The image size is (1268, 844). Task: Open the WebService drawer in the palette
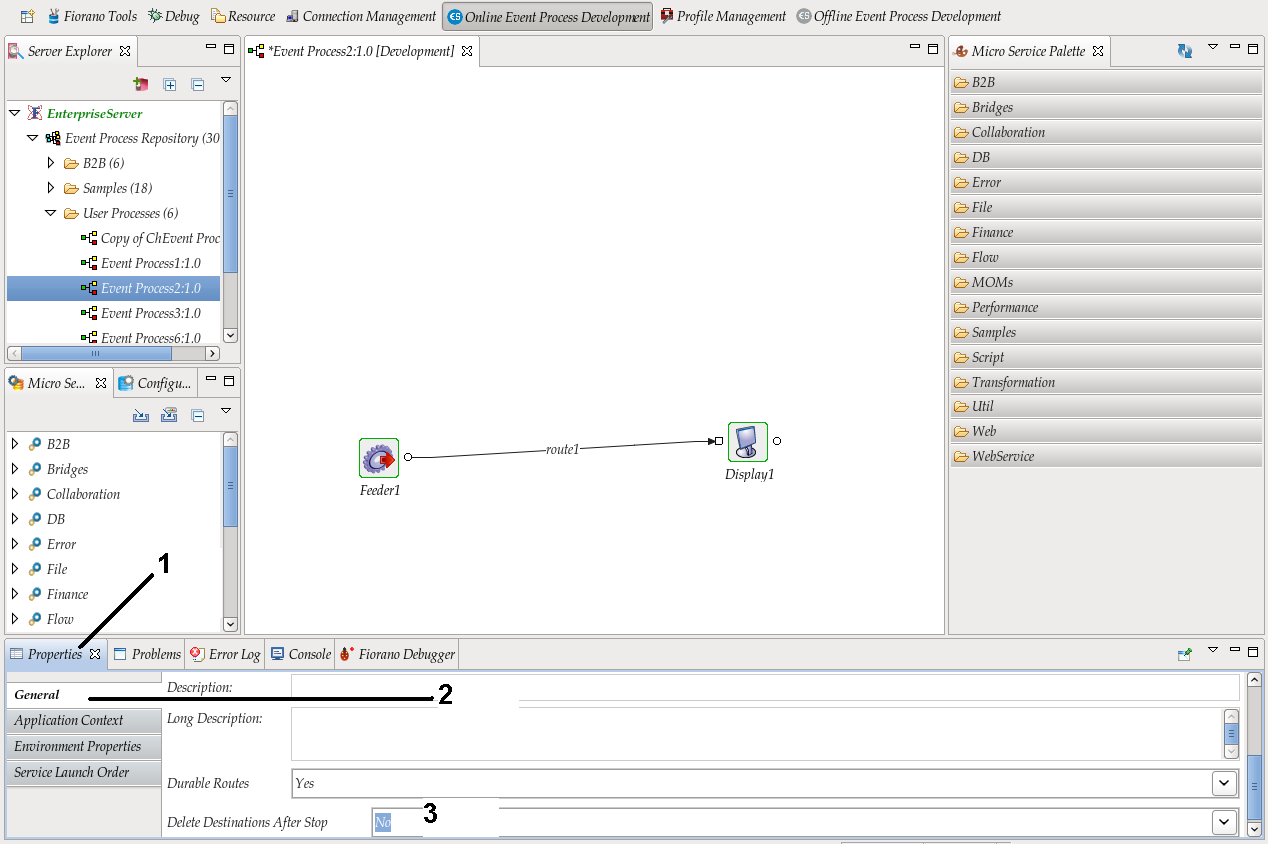coord(1106,456)
